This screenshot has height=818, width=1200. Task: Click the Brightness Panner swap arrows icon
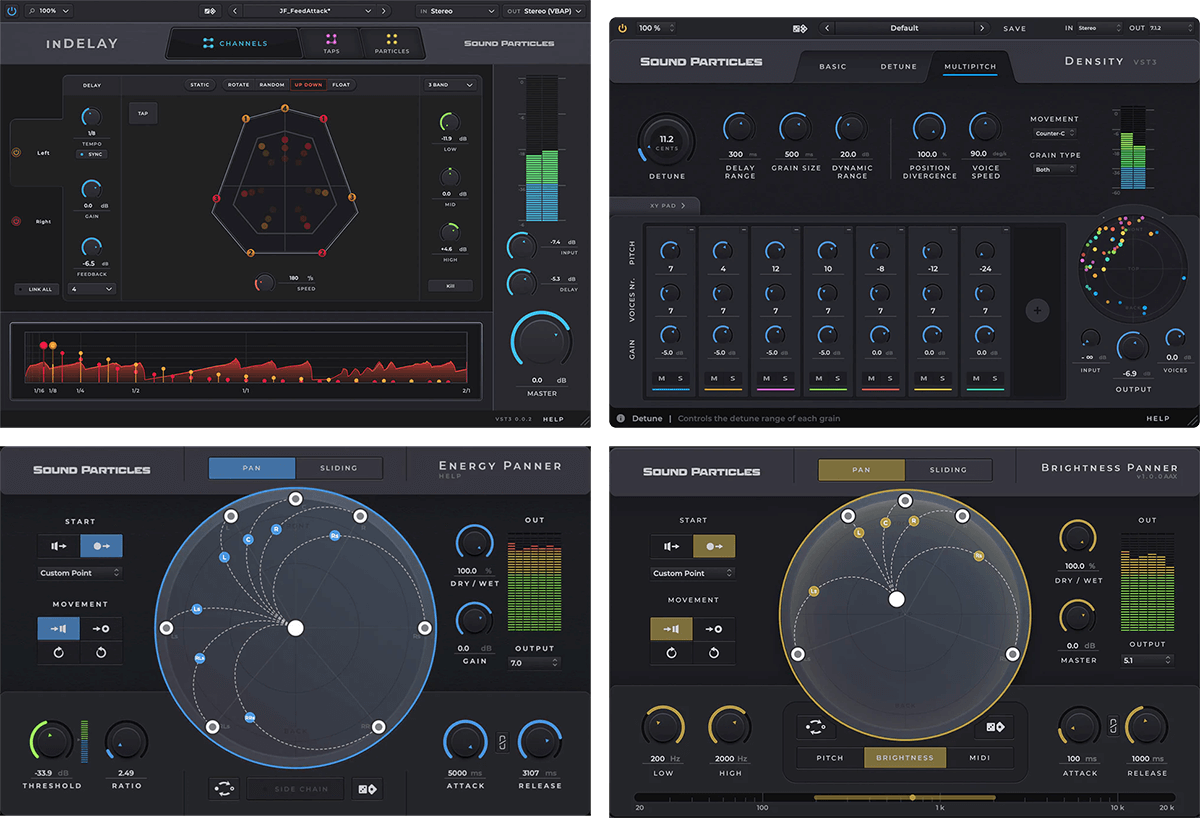(816, 727)
